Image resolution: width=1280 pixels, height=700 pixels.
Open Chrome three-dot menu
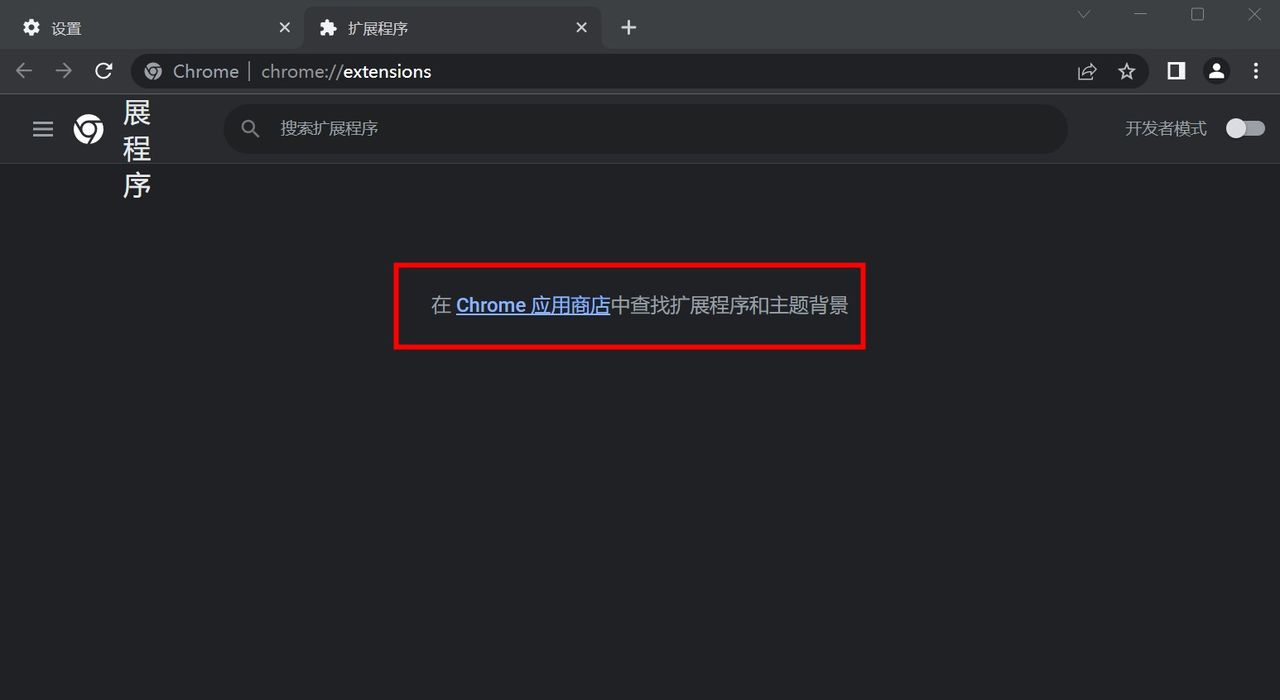(x=1256, y=71)
